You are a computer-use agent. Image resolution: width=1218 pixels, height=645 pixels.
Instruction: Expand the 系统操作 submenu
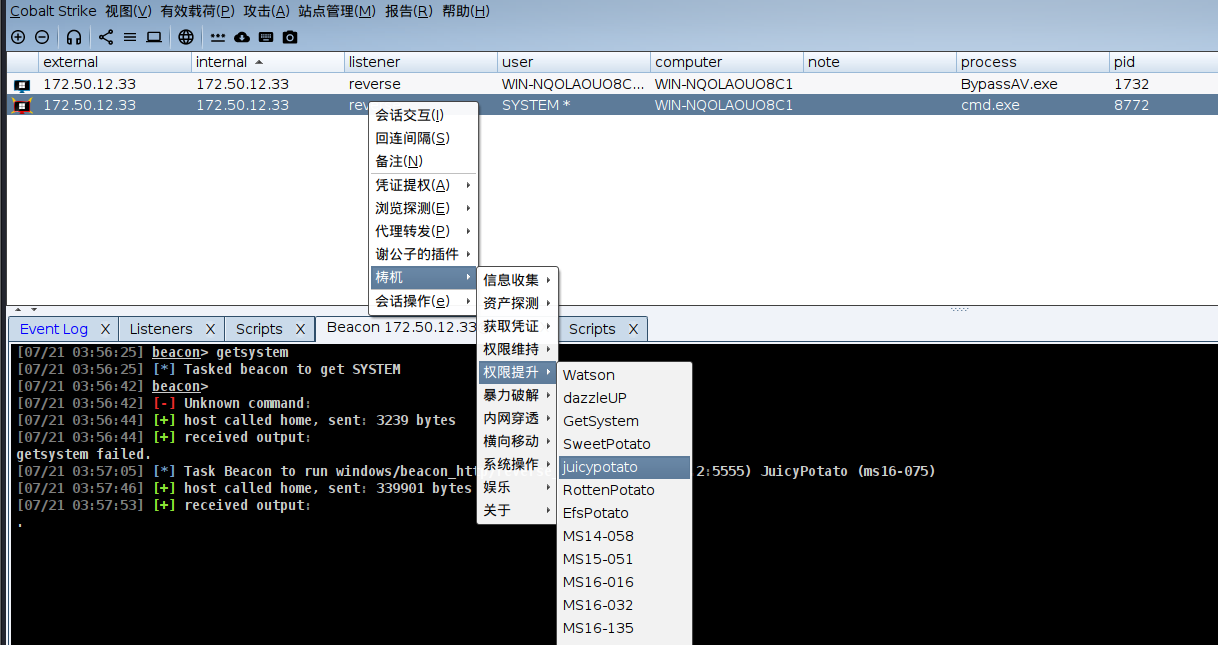517,464
